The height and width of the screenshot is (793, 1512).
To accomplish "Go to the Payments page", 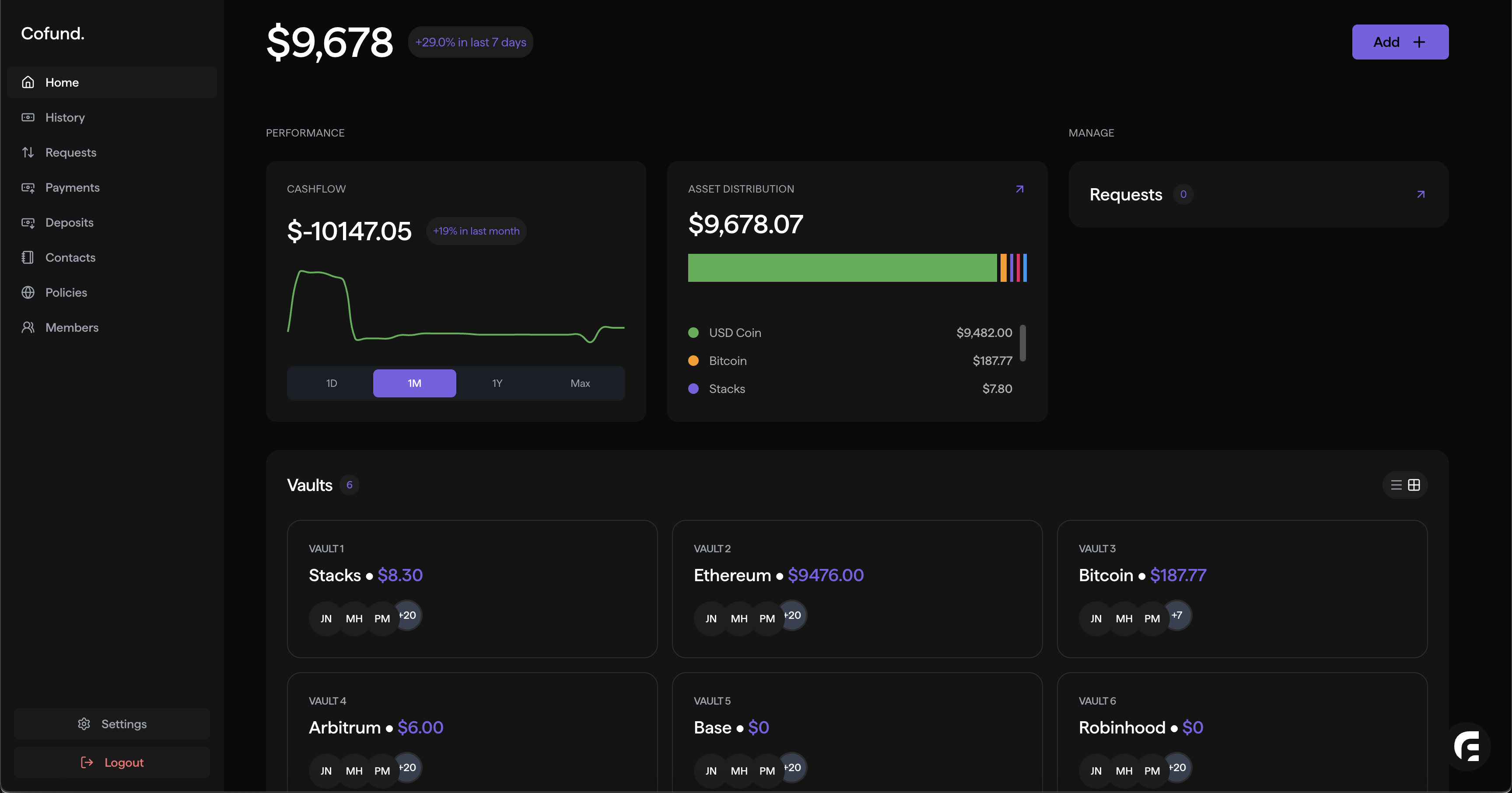I will (x=72, y=187).
